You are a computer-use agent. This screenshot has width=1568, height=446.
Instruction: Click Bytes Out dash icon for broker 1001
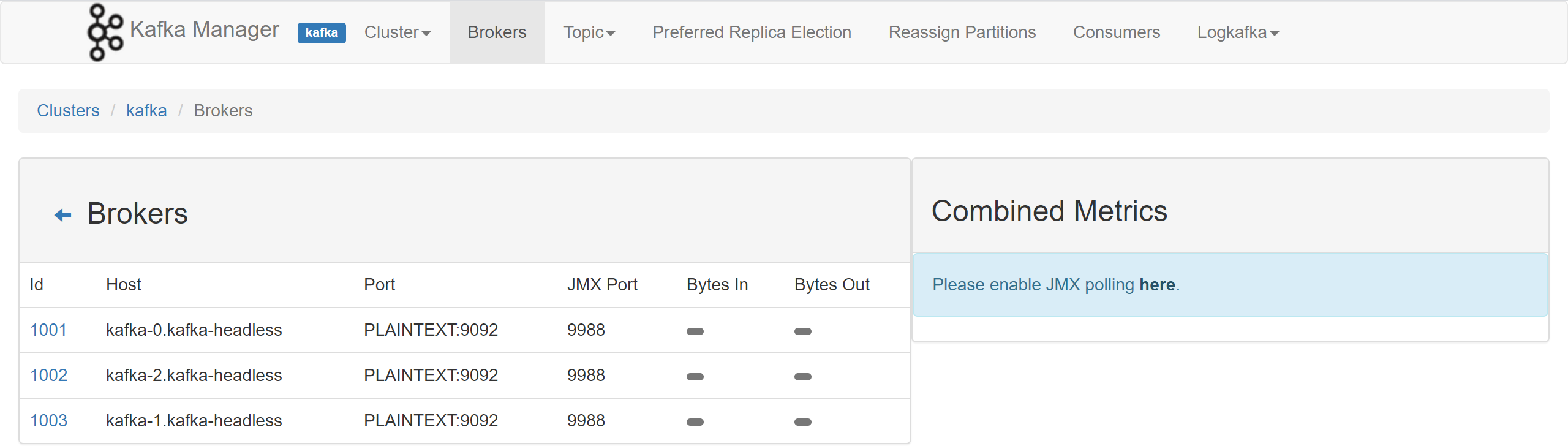[803, 331]
